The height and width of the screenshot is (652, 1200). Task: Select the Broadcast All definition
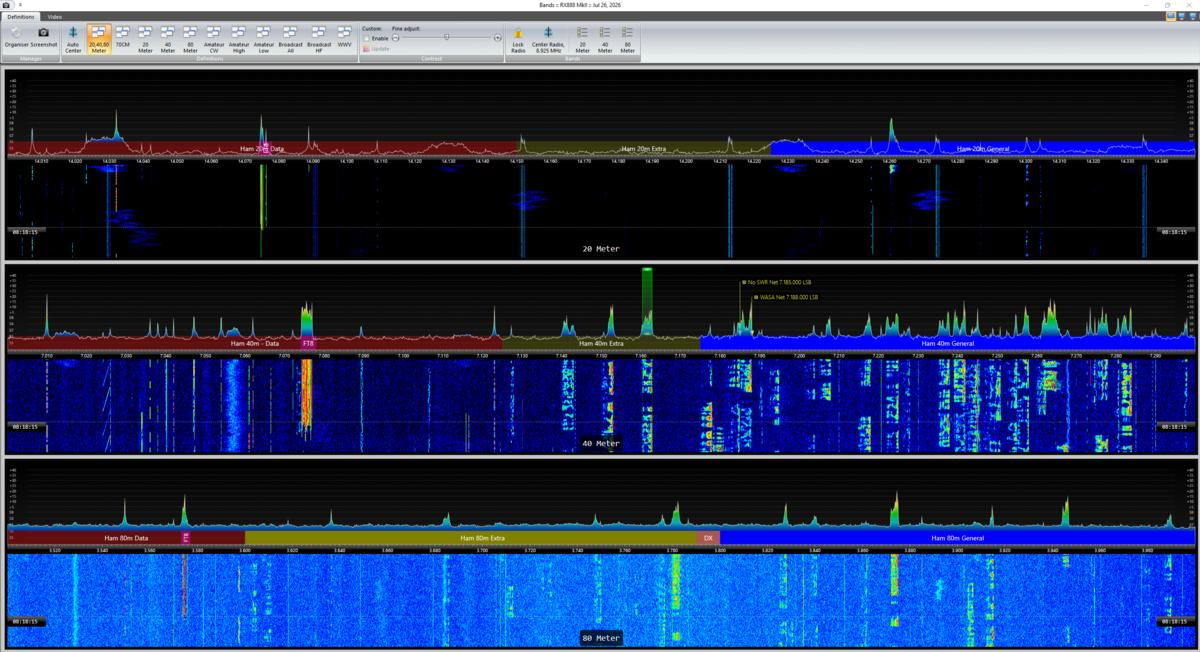tap(291, 39)
